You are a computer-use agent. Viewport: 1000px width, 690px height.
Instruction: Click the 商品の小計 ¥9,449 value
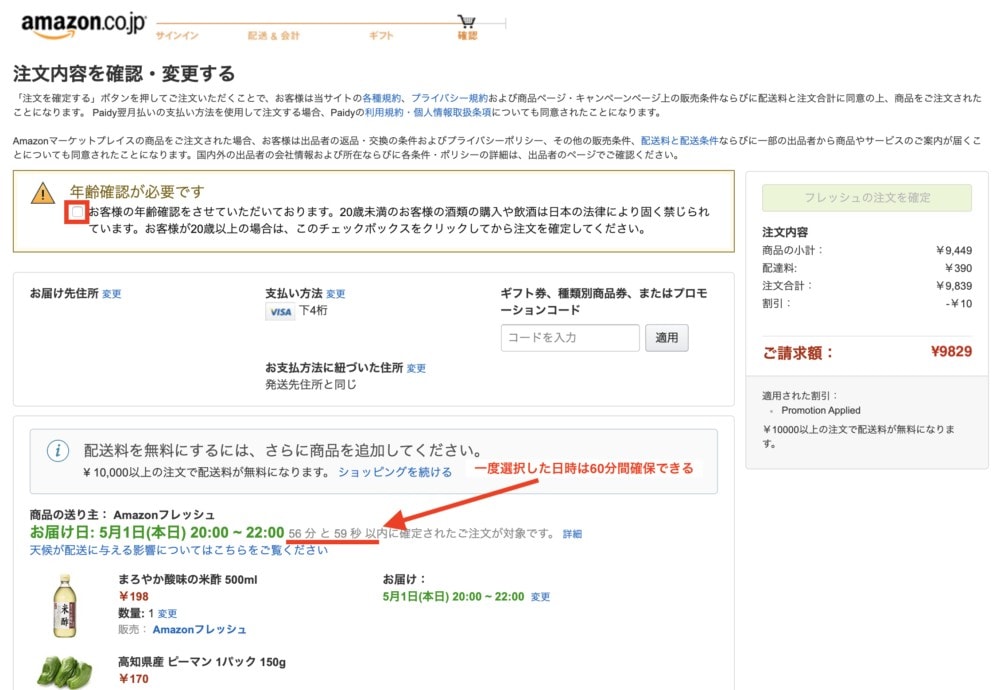pyautogui.click(x=954, y=251)
